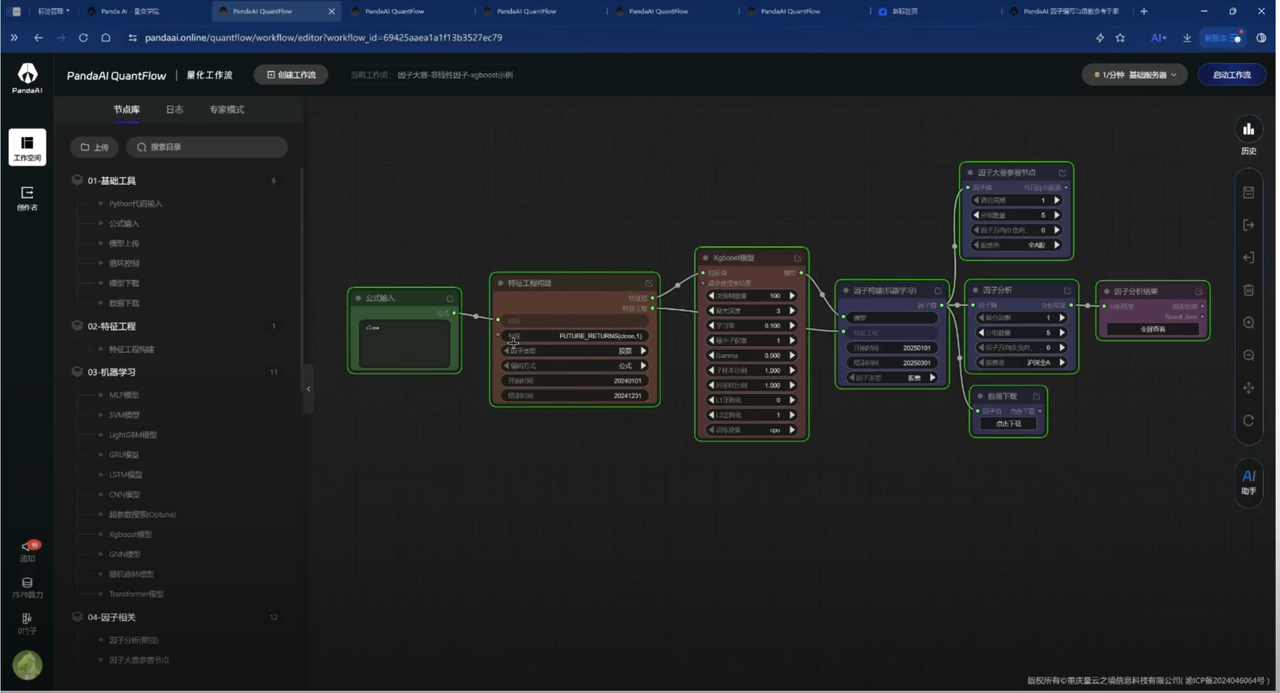Open the 历史 history chart icon
The width and height of the screenshot is (1280, 693).
tap(1248, 130)
